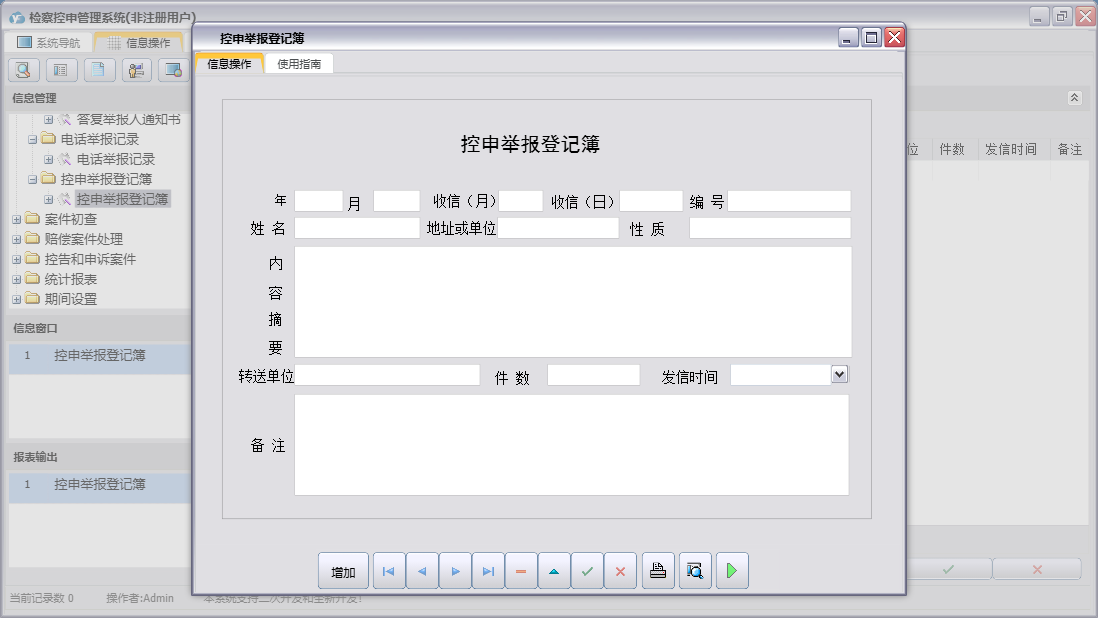Click the 内容摘要 text area

573,302
